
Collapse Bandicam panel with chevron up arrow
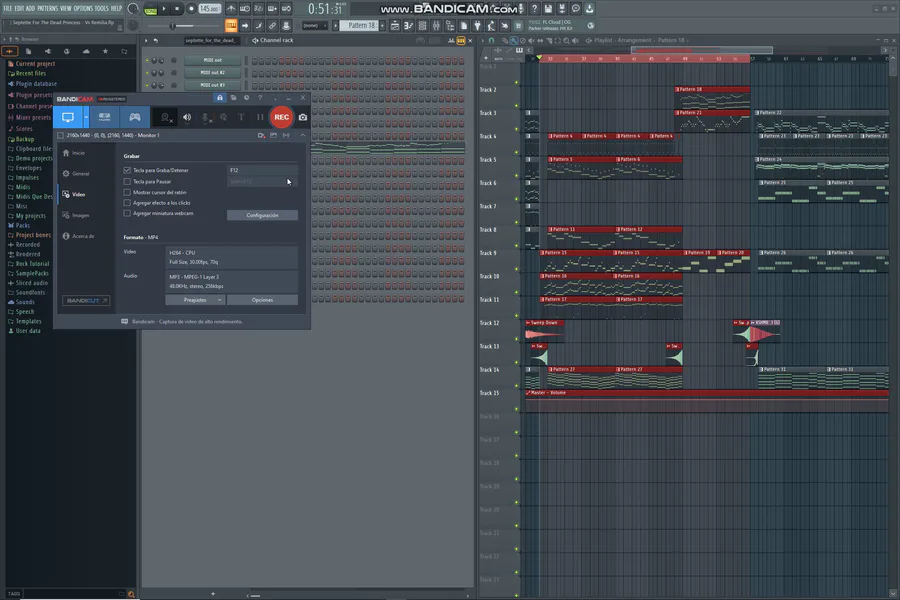tap(302, 136)
